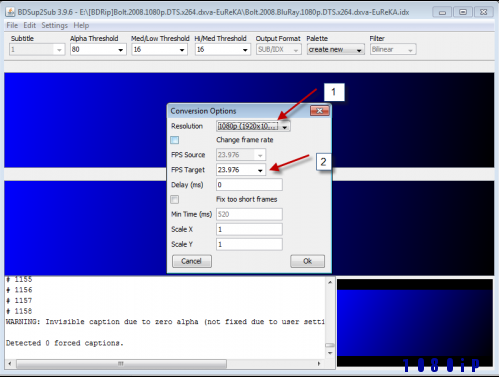Image resolution: width=499 pixels, height=377 pixels.
Task: Click the Delay (ms) input field
Action: click(x=249, y=185)
